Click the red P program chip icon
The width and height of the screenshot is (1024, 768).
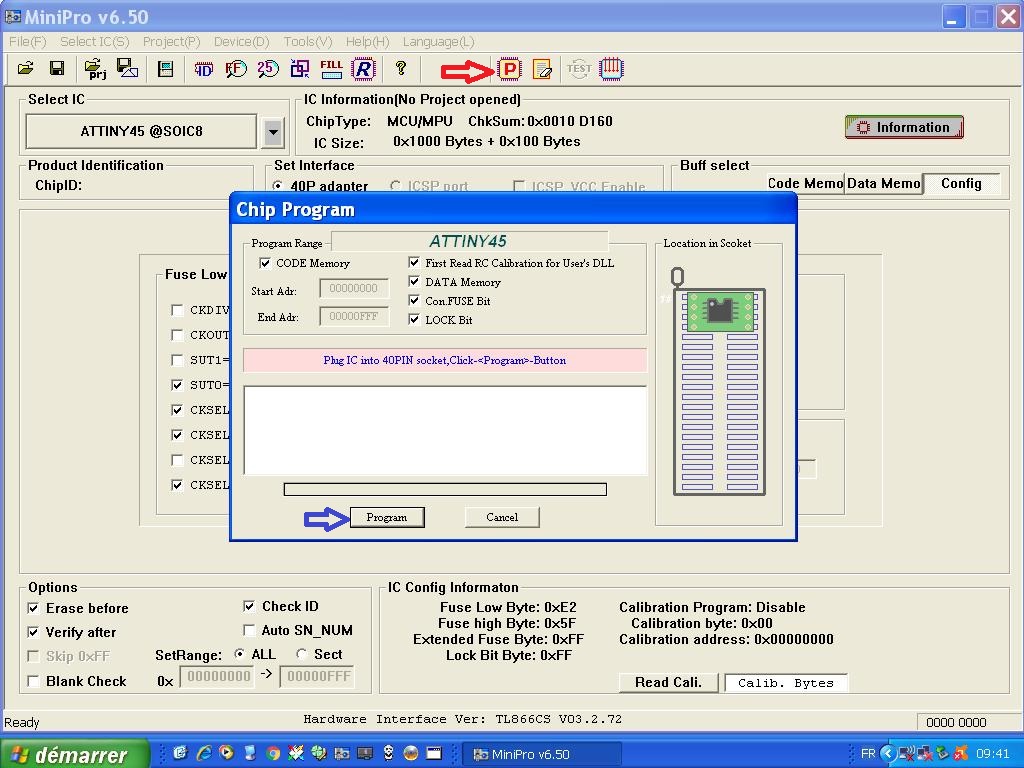coord(509,69)
